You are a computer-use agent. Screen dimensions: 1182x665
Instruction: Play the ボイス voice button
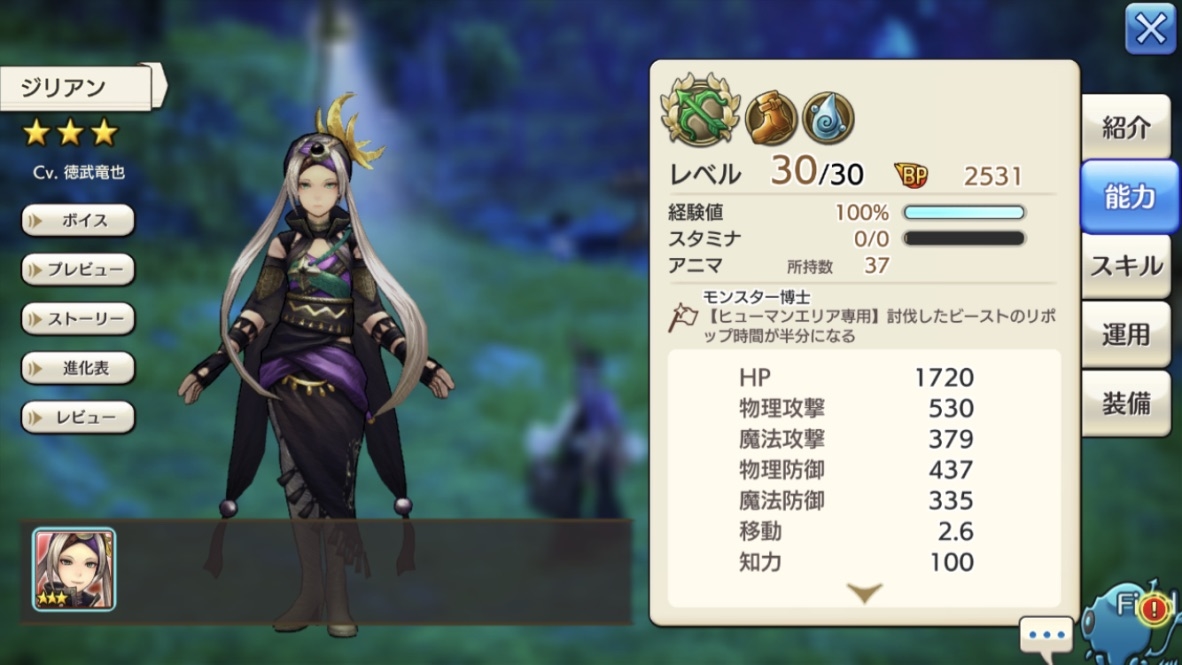pos(78,221)
